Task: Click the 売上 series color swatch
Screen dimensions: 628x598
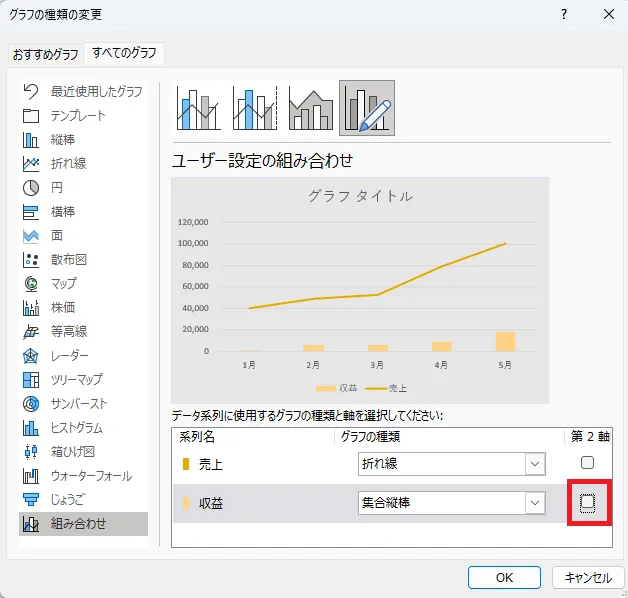Action: coord(186,464)
